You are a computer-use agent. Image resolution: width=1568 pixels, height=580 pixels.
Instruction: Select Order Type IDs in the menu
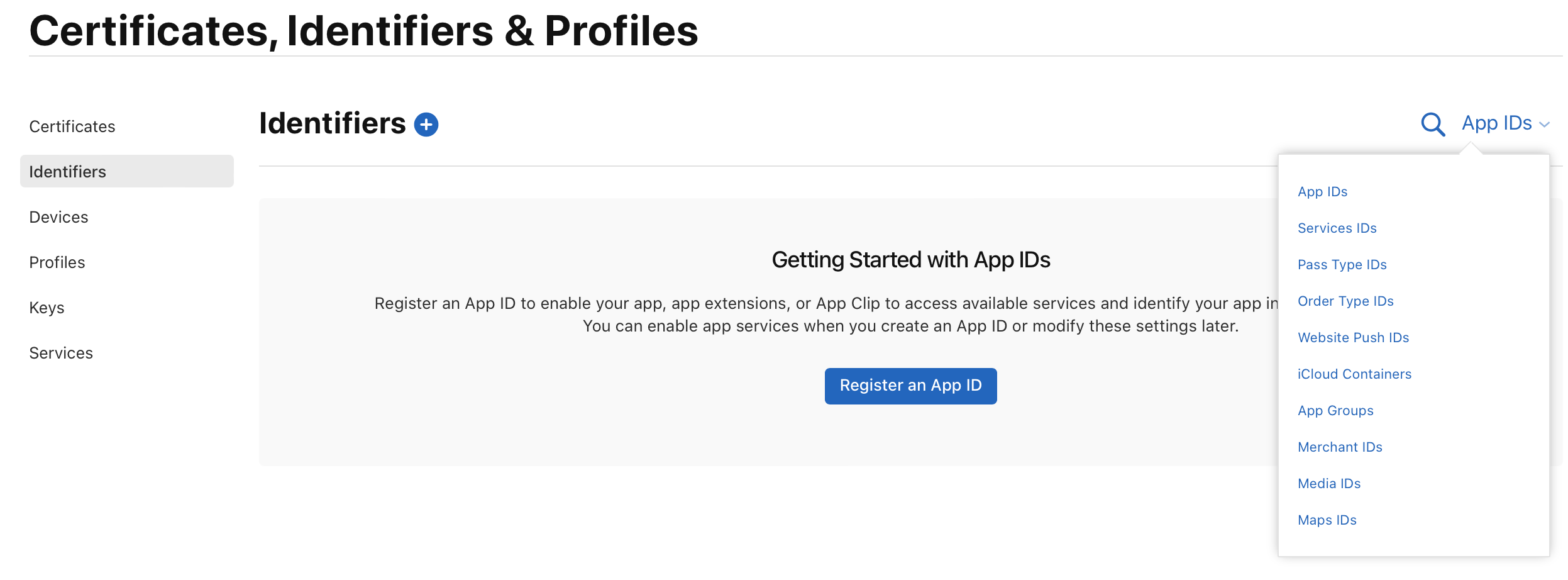tap(1346, 301)
